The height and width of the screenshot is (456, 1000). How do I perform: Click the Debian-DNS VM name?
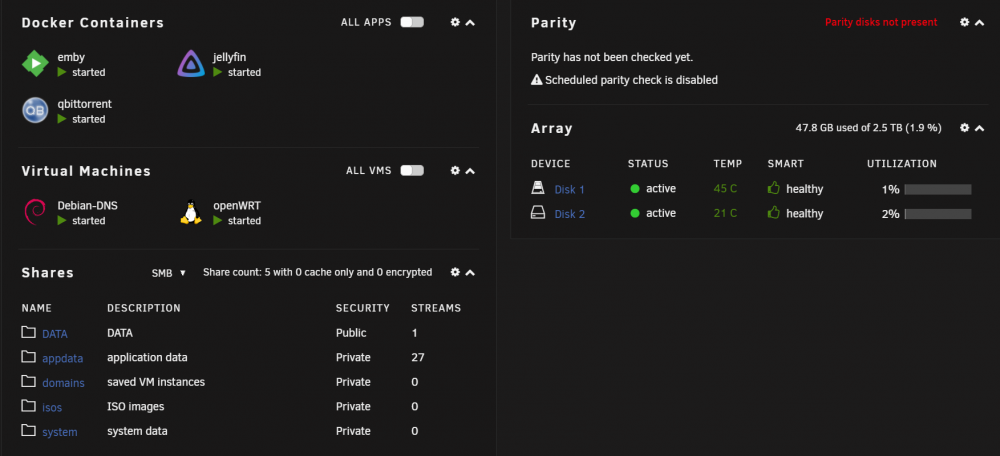point(87,206)
